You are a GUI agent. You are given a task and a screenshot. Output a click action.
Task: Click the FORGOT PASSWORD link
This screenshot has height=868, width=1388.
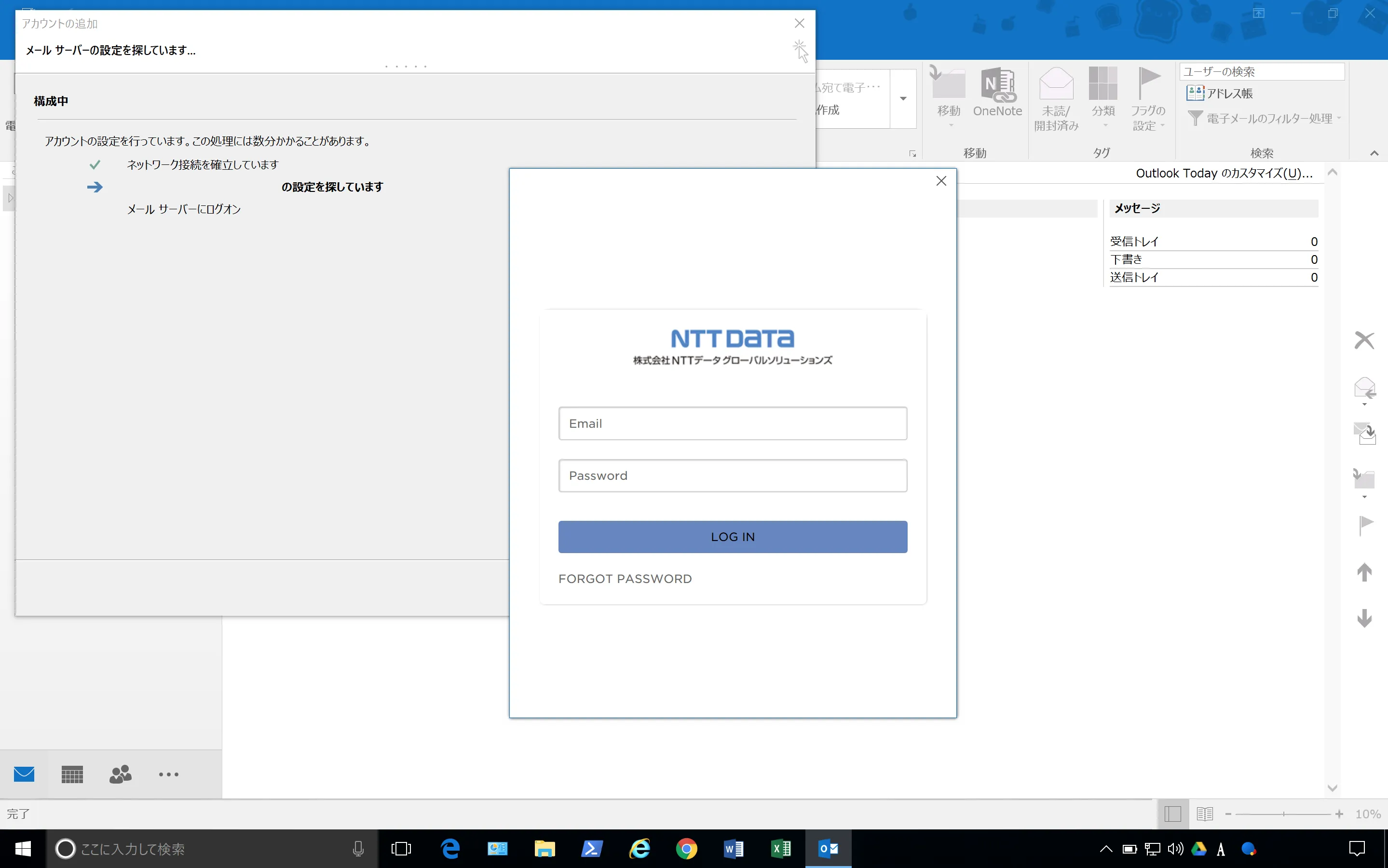pyautogui.click(x=625, y=579)
